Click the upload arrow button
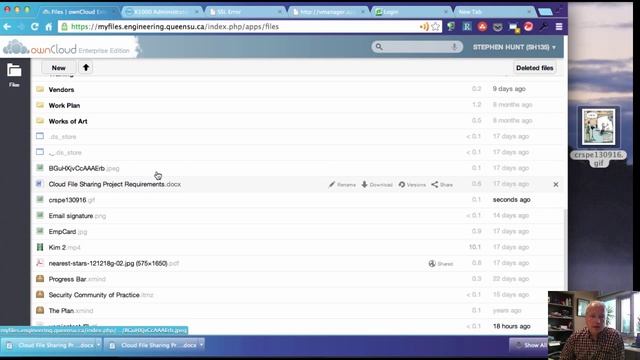640x360 pixels. click(86, 68)
